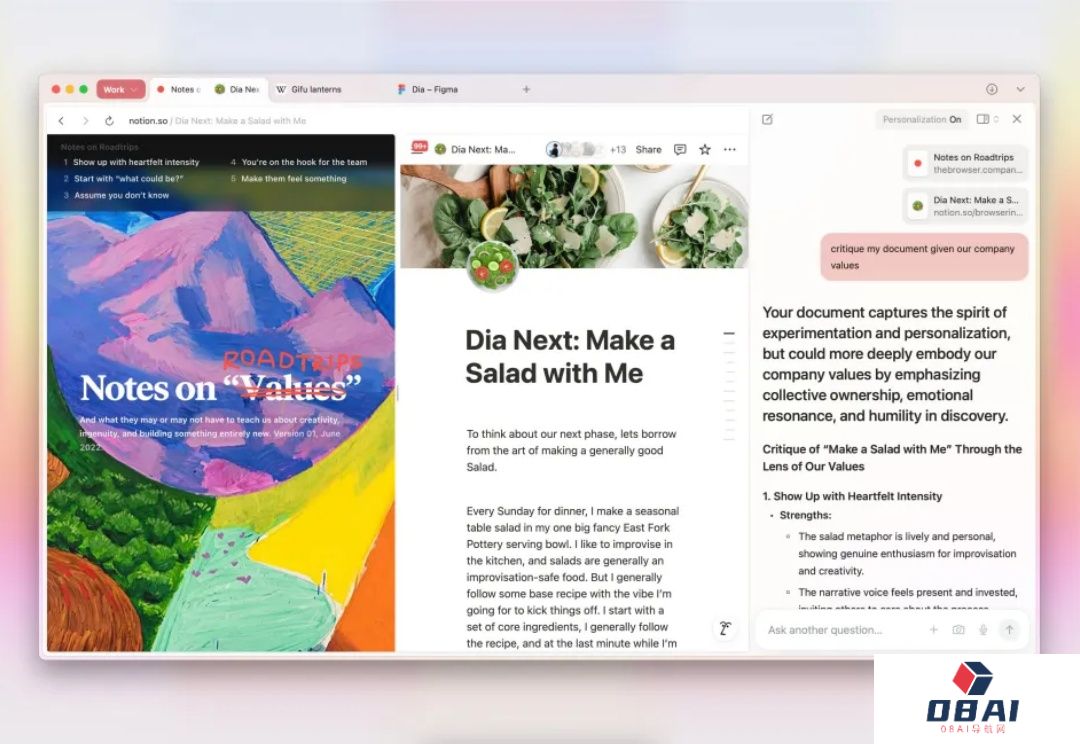Reload the current page
The image size is (1080, 744).
(109, 121)
